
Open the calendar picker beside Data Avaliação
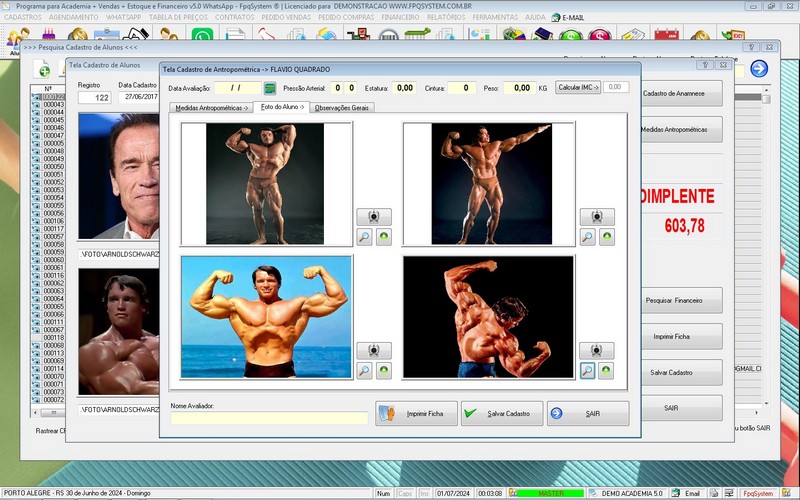pyautogui.click(x=268, y=88)
